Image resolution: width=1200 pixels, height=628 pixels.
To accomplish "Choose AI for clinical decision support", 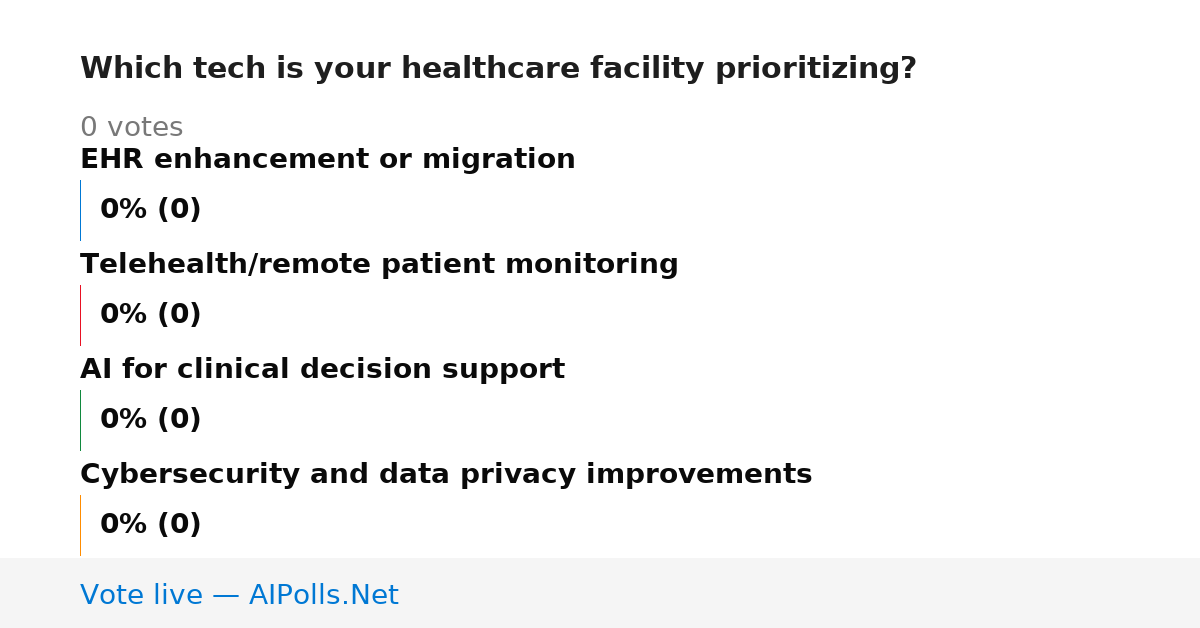I will tap(322, 370).
